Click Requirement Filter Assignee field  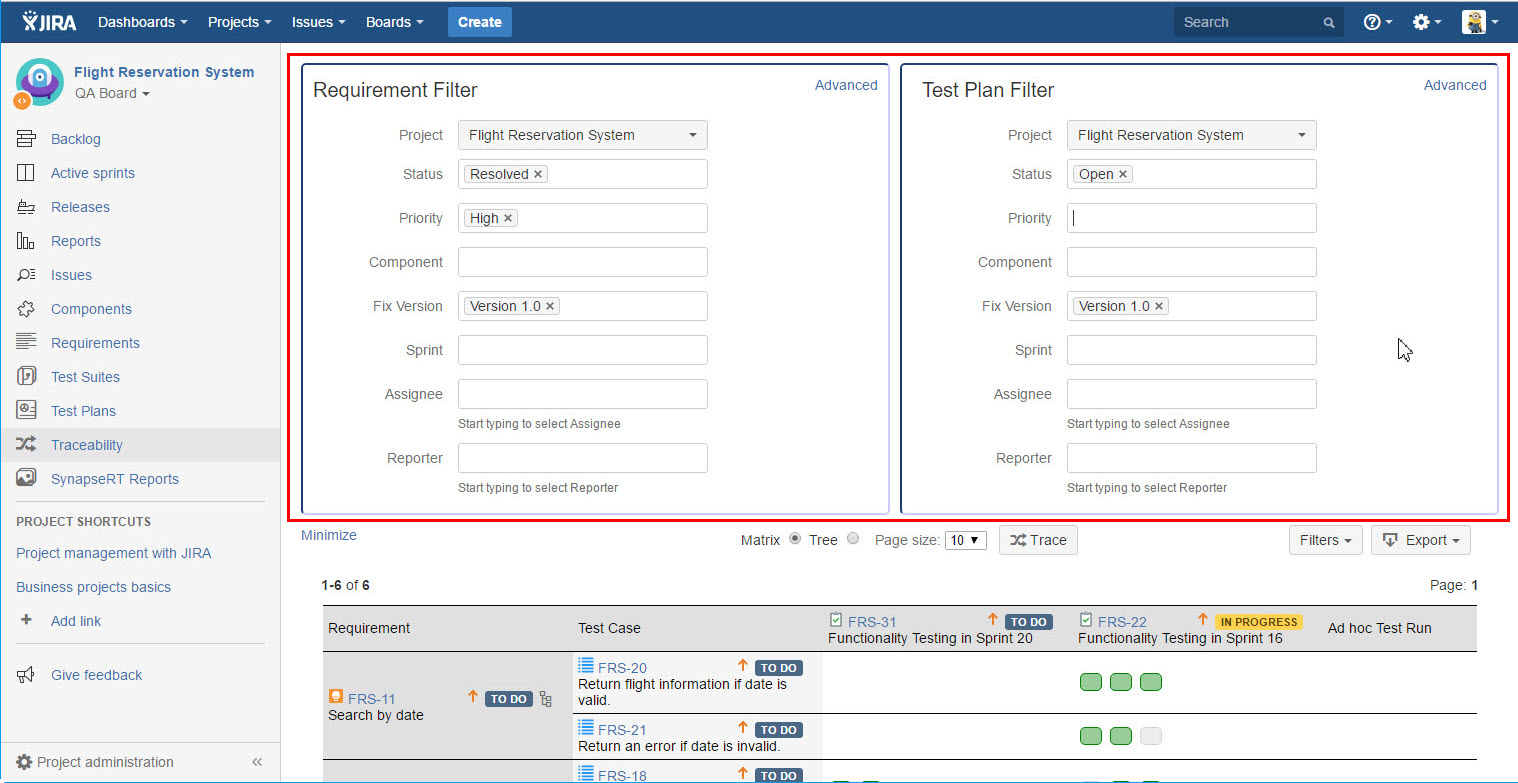click(583, 394)
